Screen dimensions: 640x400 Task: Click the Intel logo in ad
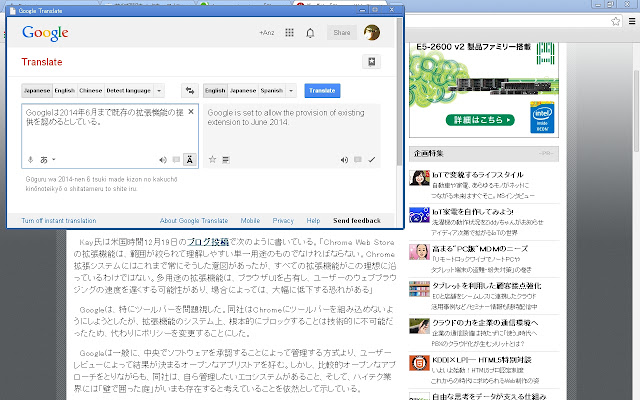coord(542,118)
